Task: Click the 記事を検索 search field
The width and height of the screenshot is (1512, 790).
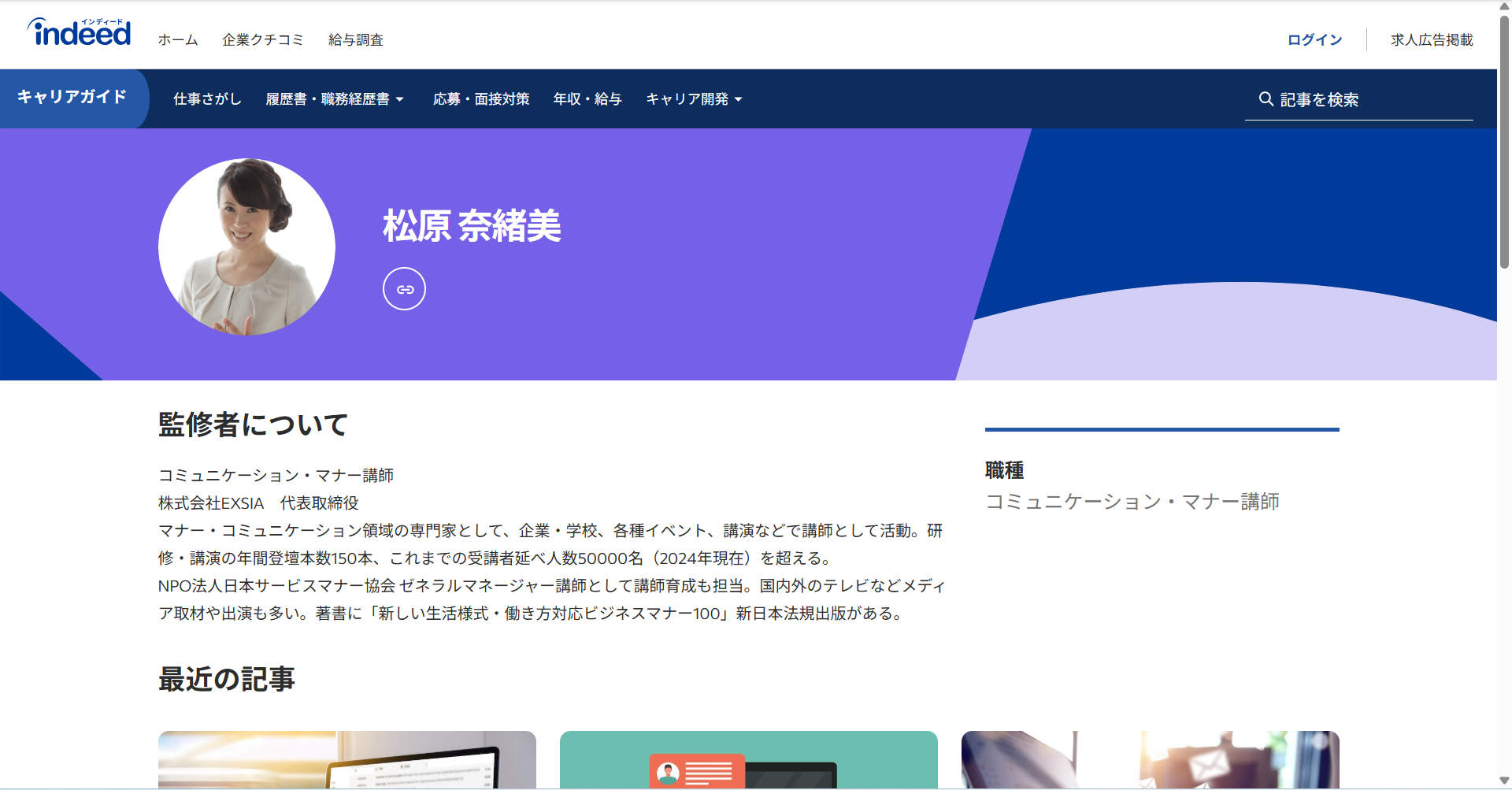Action: [x=1358, y=100]
